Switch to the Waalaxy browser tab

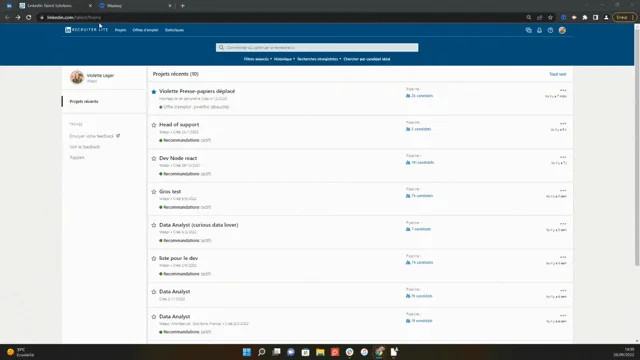(x=135, y=6)
